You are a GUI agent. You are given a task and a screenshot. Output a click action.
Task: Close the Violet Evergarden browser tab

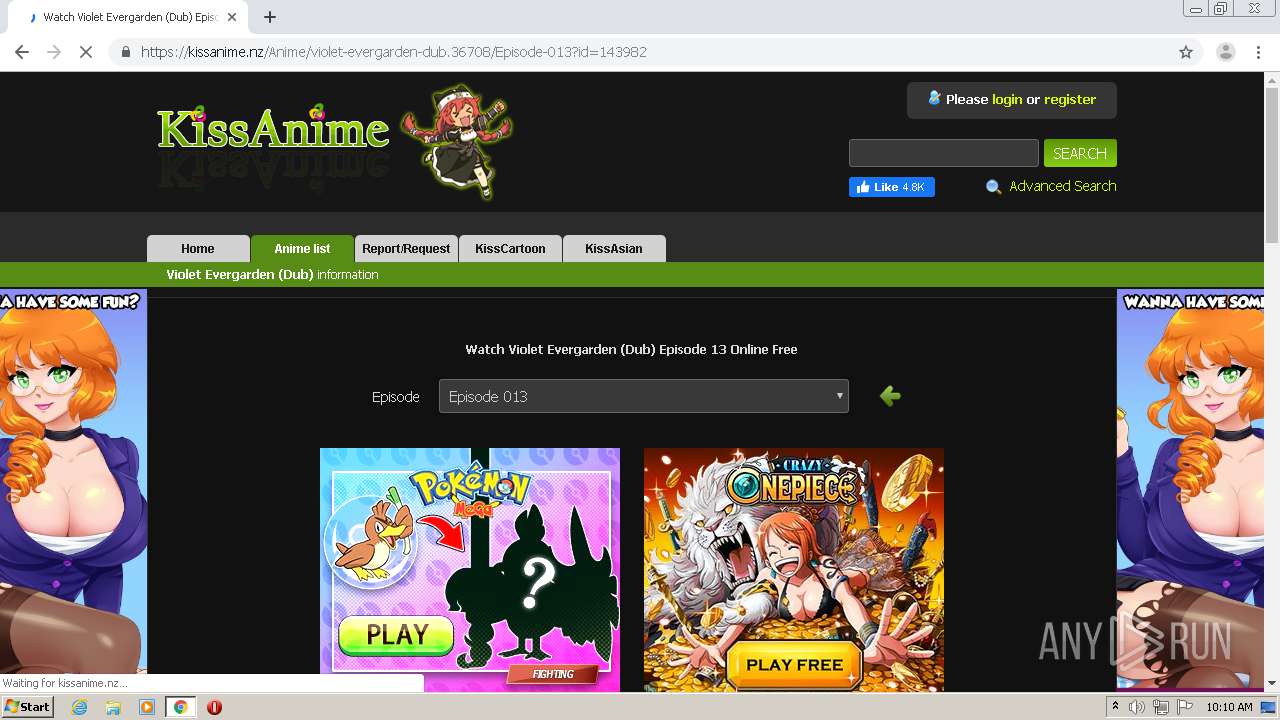pyautogui.click(x=234, y=17)
